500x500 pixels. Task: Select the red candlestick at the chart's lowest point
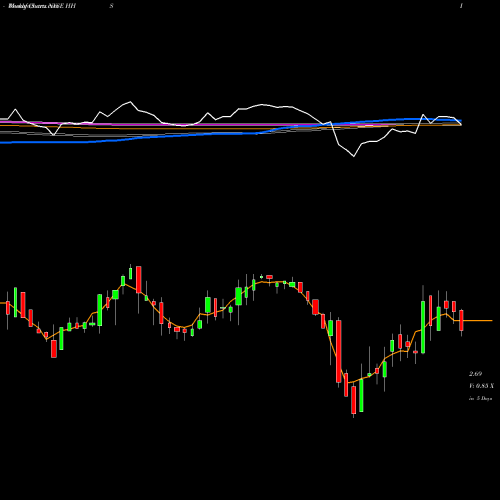[x=354, y=400]
